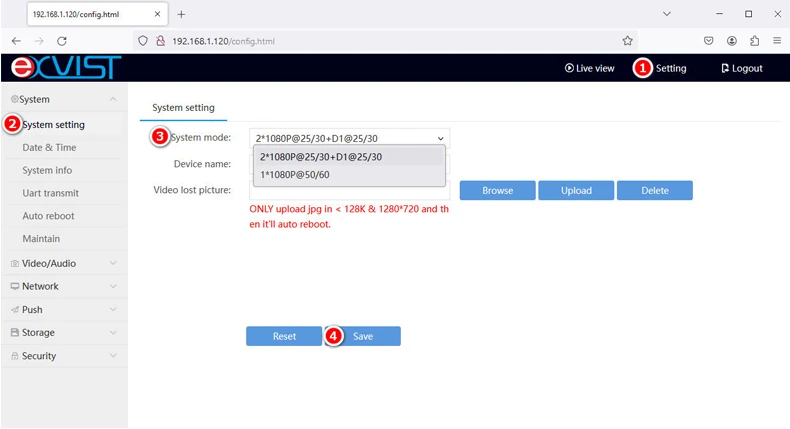The height and width of the screenshot is (429, 790).
Task: Expand the Push sidebar section
Action: (64, 310)
